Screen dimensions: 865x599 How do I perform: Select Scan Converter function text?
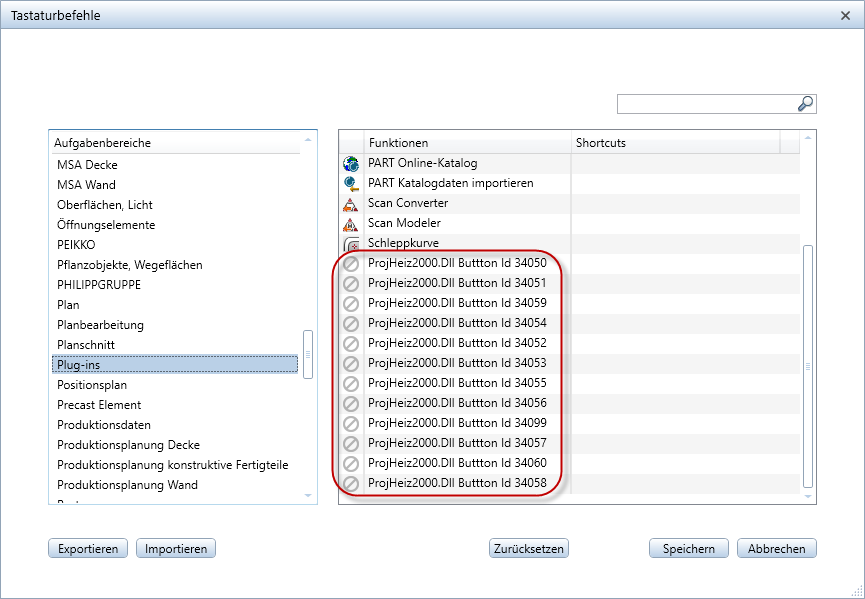click(x=408, y=203)
